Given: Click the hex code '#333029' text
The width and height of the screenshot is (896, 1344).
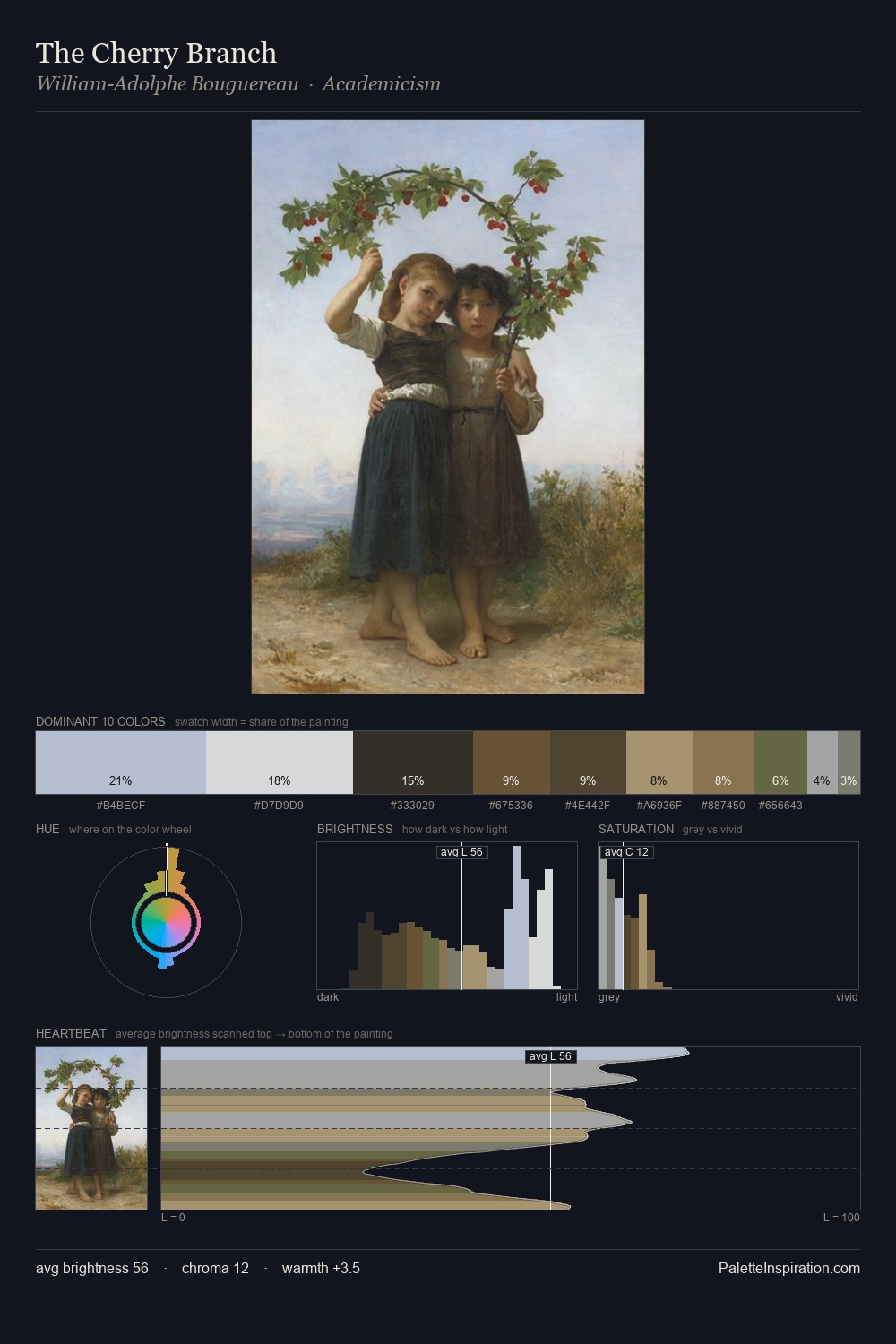Looking at the screenshot, I should point(413,806).
